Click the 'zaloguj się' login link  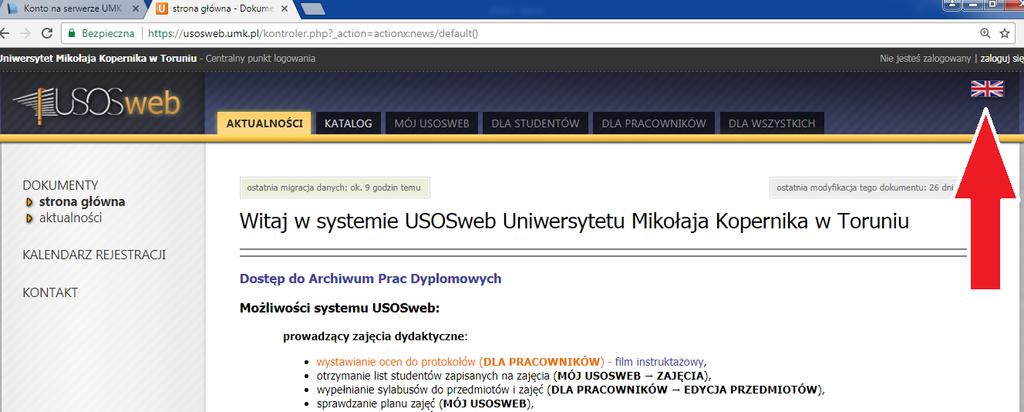pos(1002,58)
